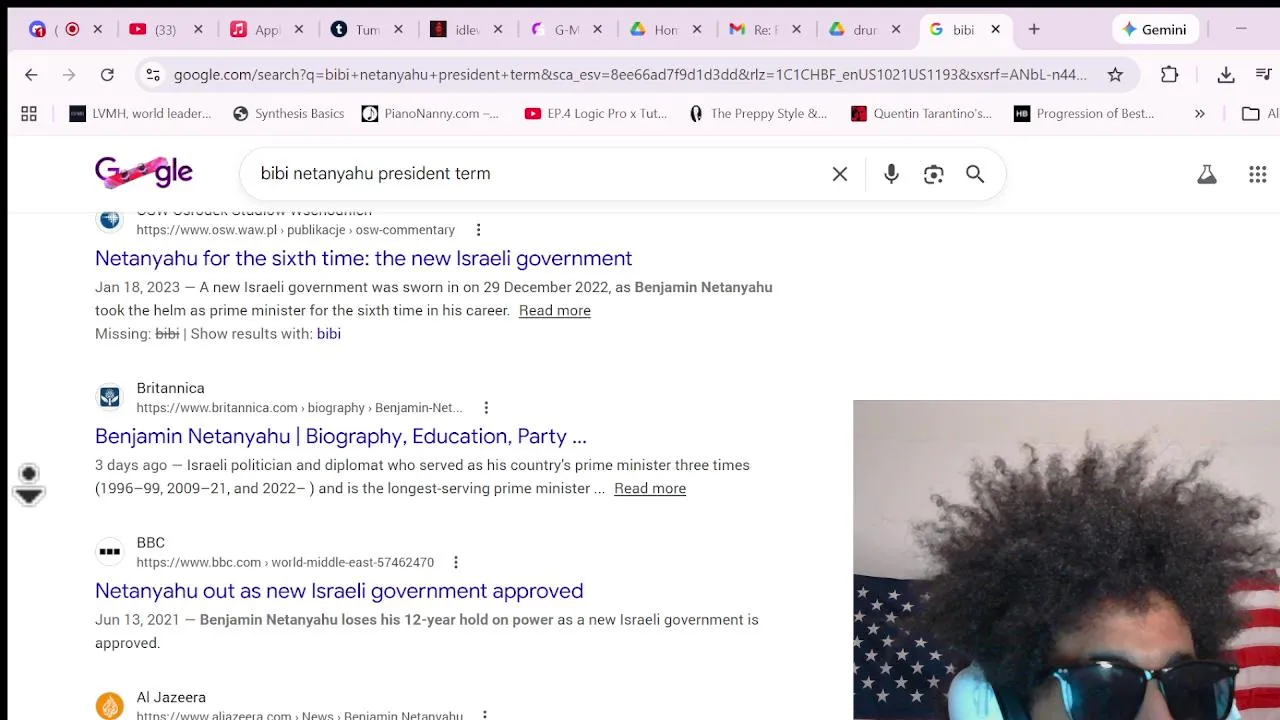Reload the current page

click(x=107, y=74)
